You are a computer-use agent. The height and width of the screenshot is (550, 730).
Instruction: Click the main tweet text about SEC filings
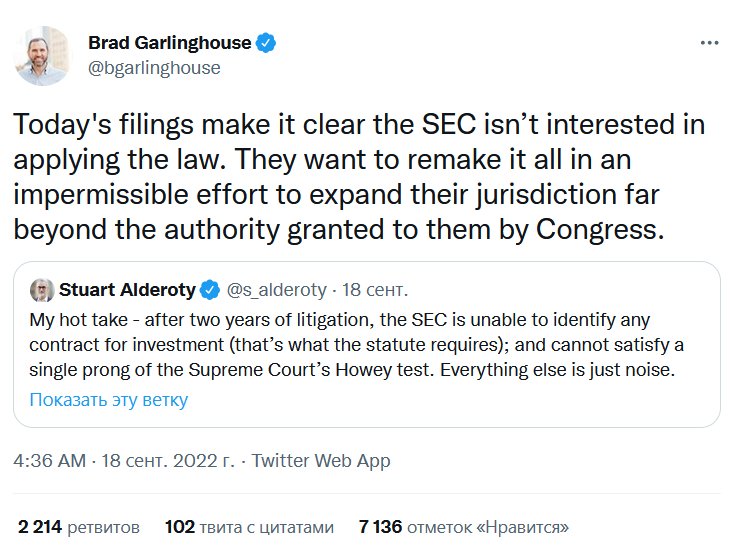pos(359,177)
